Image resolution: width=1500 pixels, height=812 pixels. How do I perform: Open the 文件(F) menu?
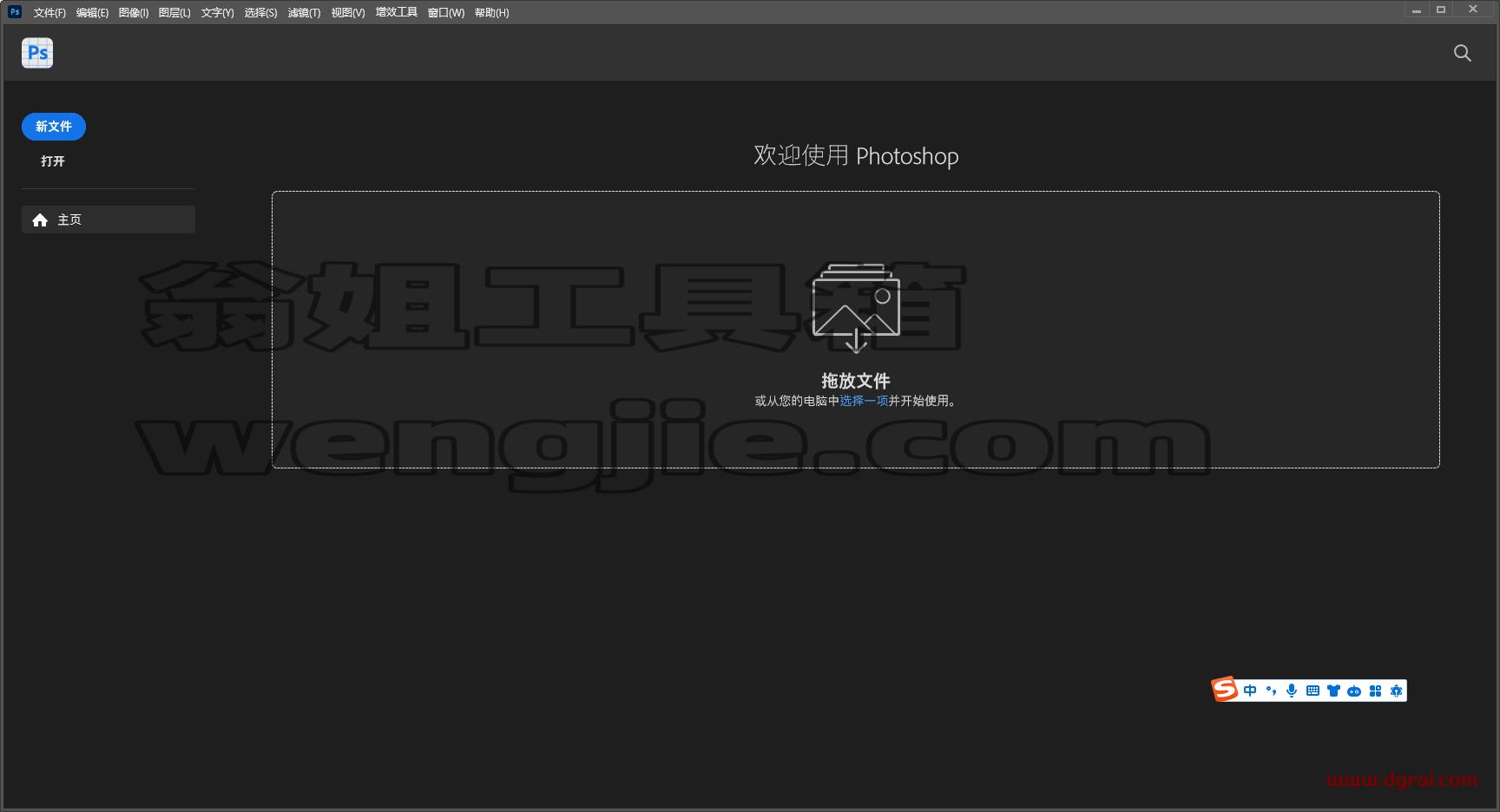49,13
